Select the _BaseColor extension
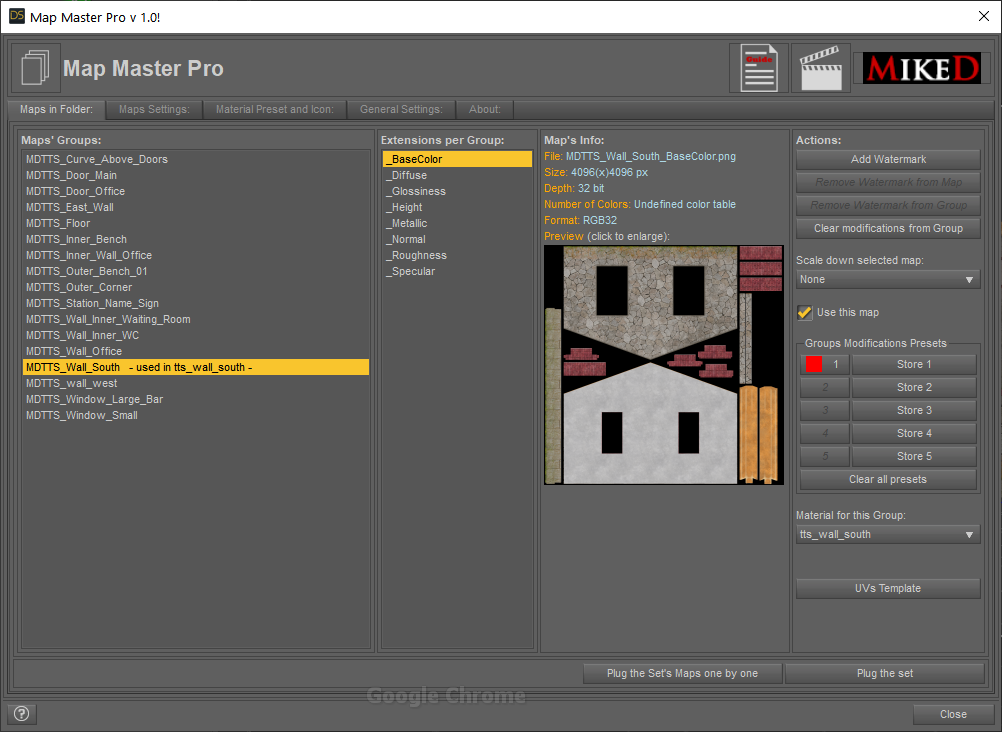The height and width of the screenshot is (732, 1002). [458, 159]
